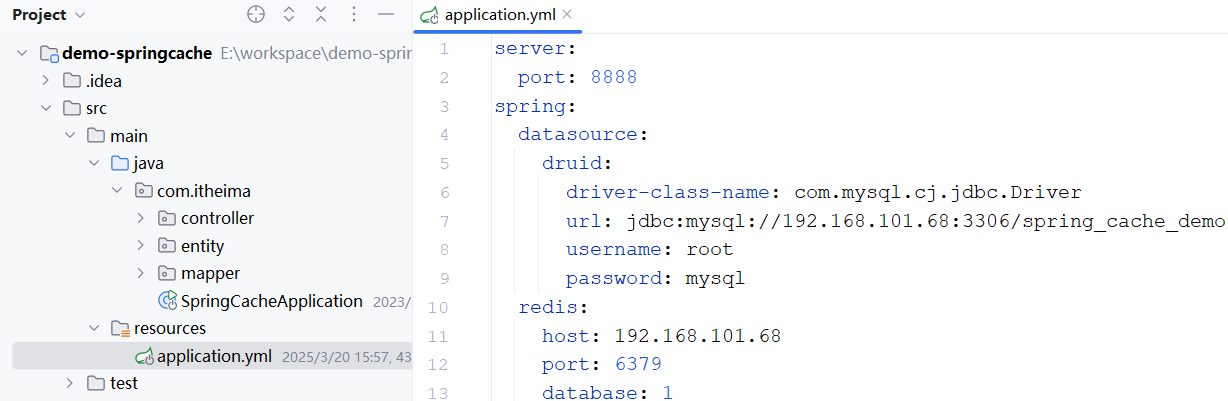
Task: Click the src folder icon
Action: [x=71, y=108]
